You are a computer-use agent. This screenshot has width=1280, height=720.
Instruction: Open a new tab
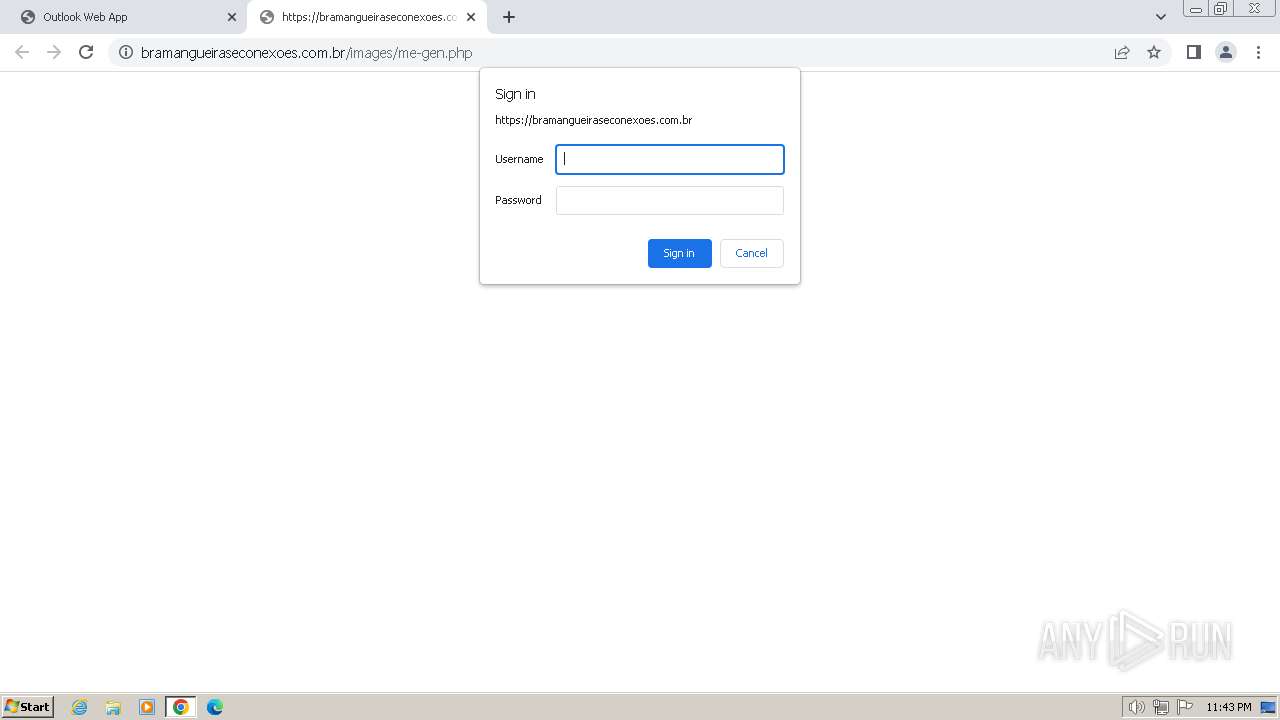pos(509,17)
